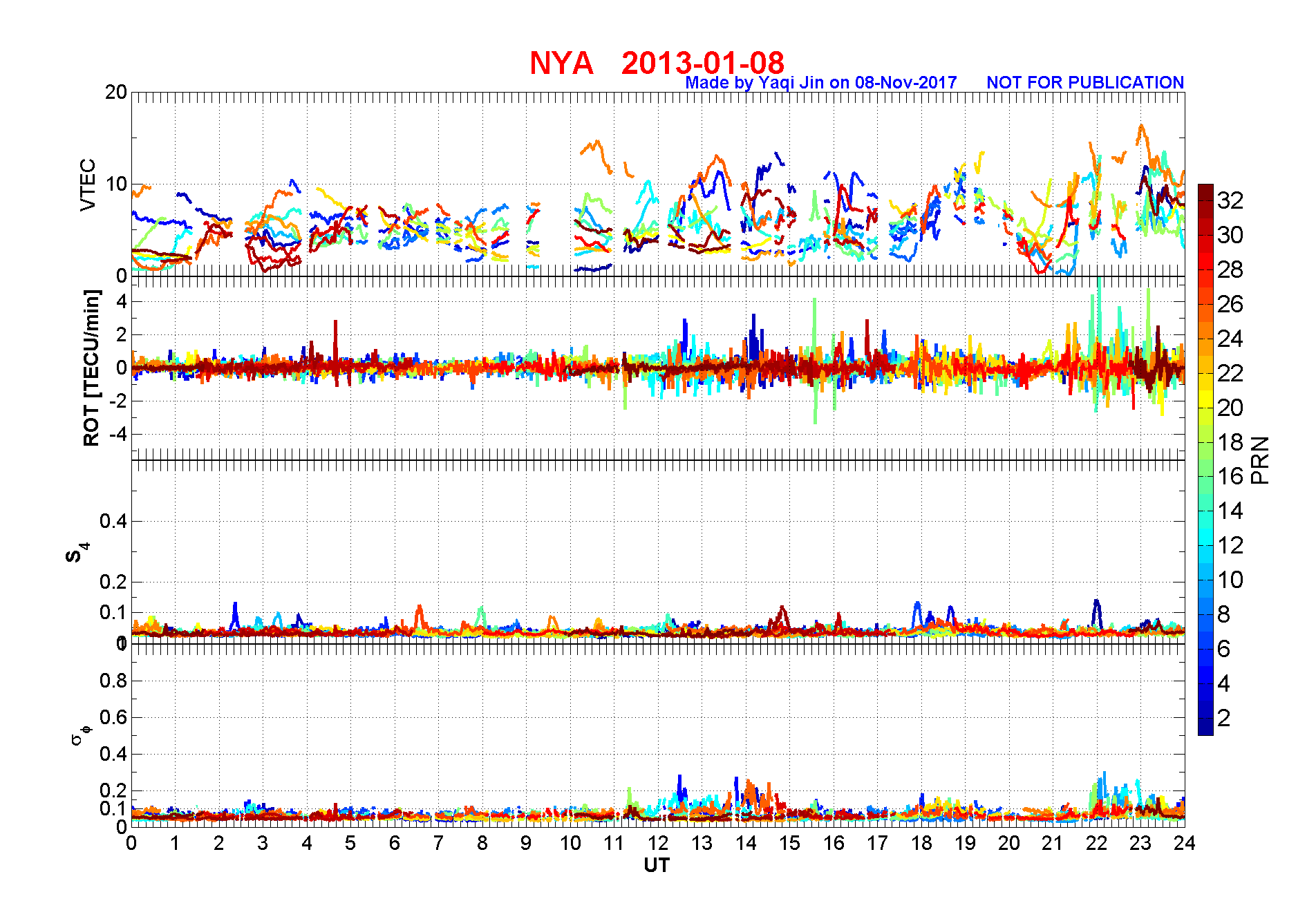Click the dark blue bottom of PRN colorbar
The height and width of the screenshot is (919, 1316).
(x=1205, y=726)
